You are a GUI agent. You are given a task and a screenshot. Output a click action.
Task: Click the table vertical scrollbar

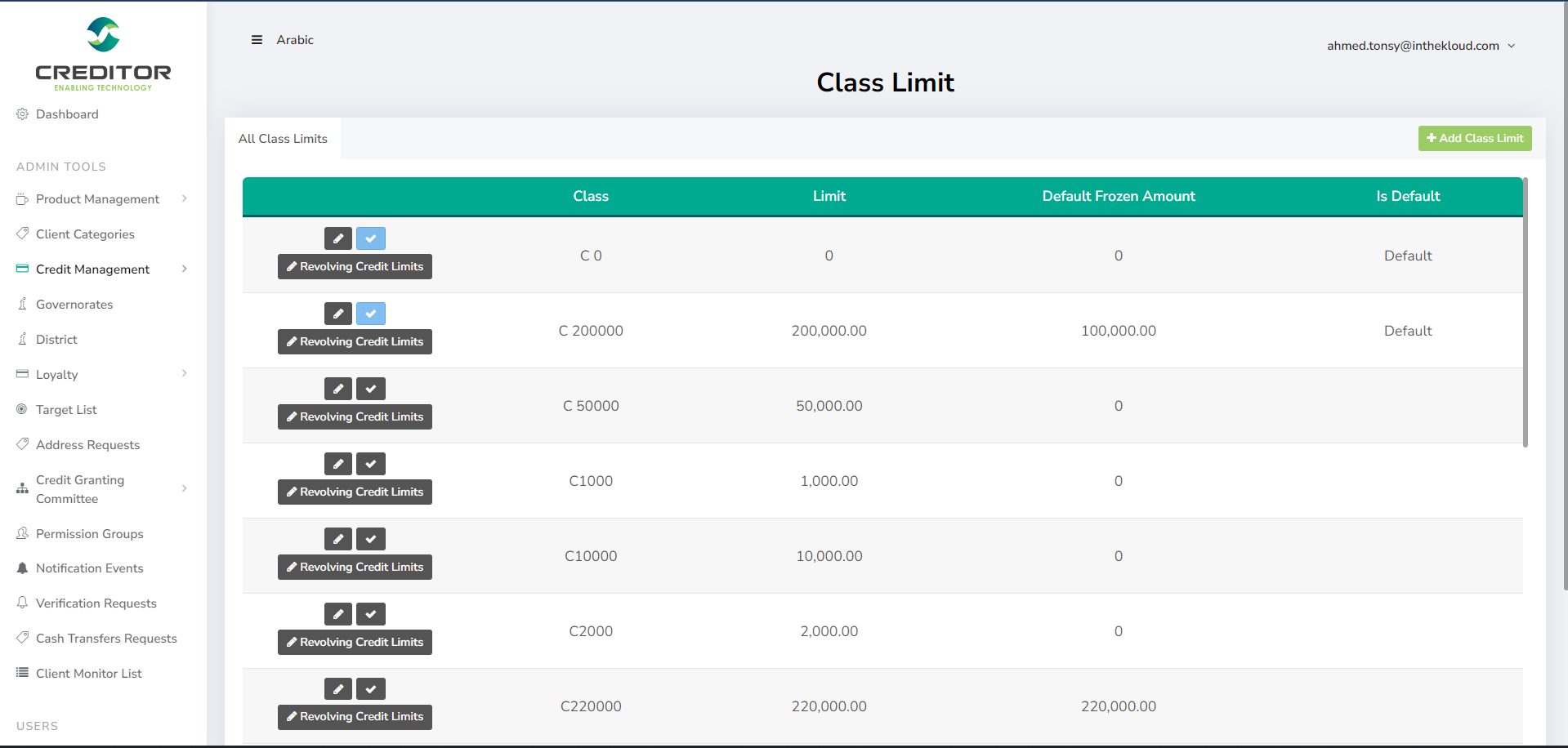coord(1525,312)
